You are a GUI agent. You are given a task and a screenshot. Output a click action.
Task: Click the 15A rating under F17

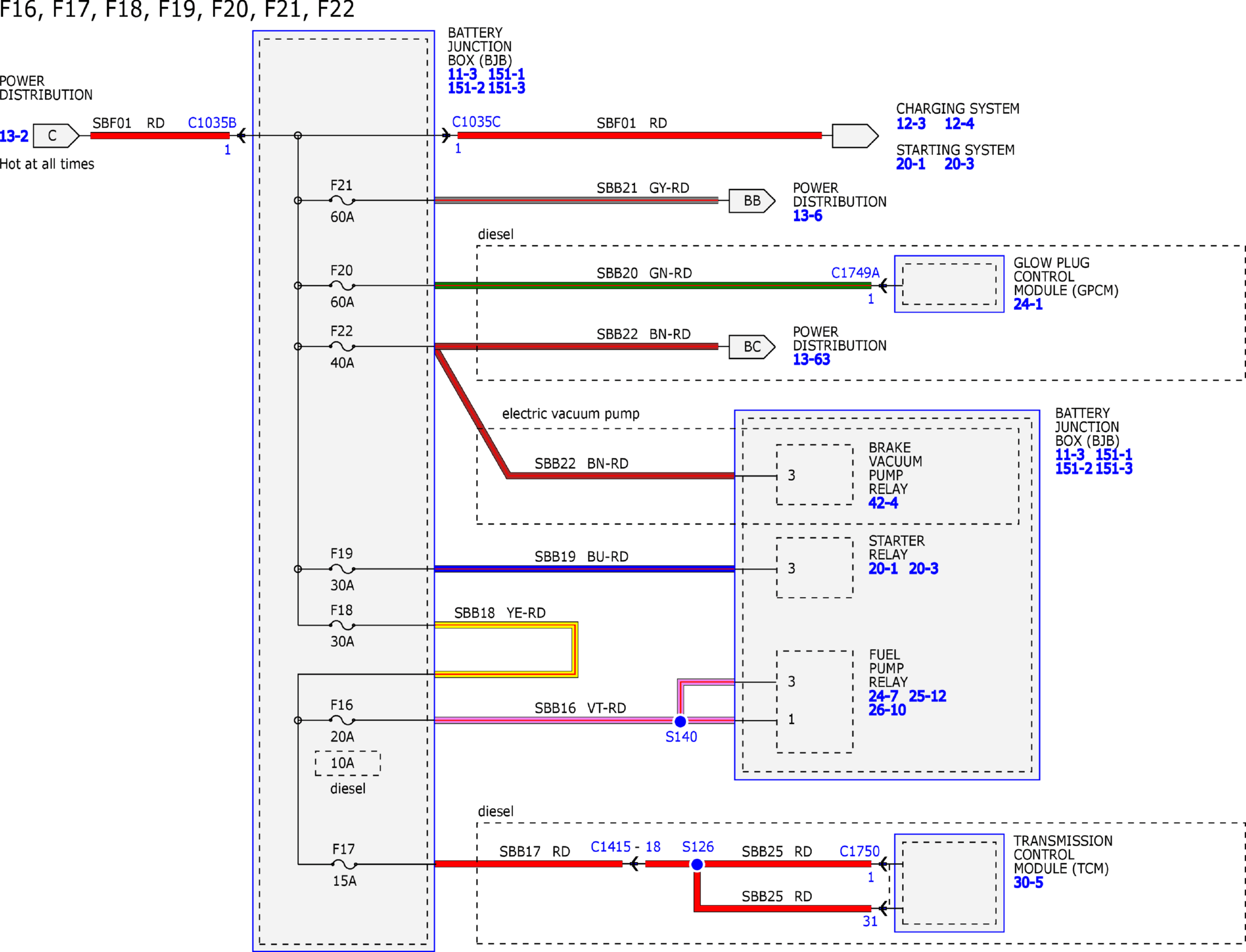345,881
